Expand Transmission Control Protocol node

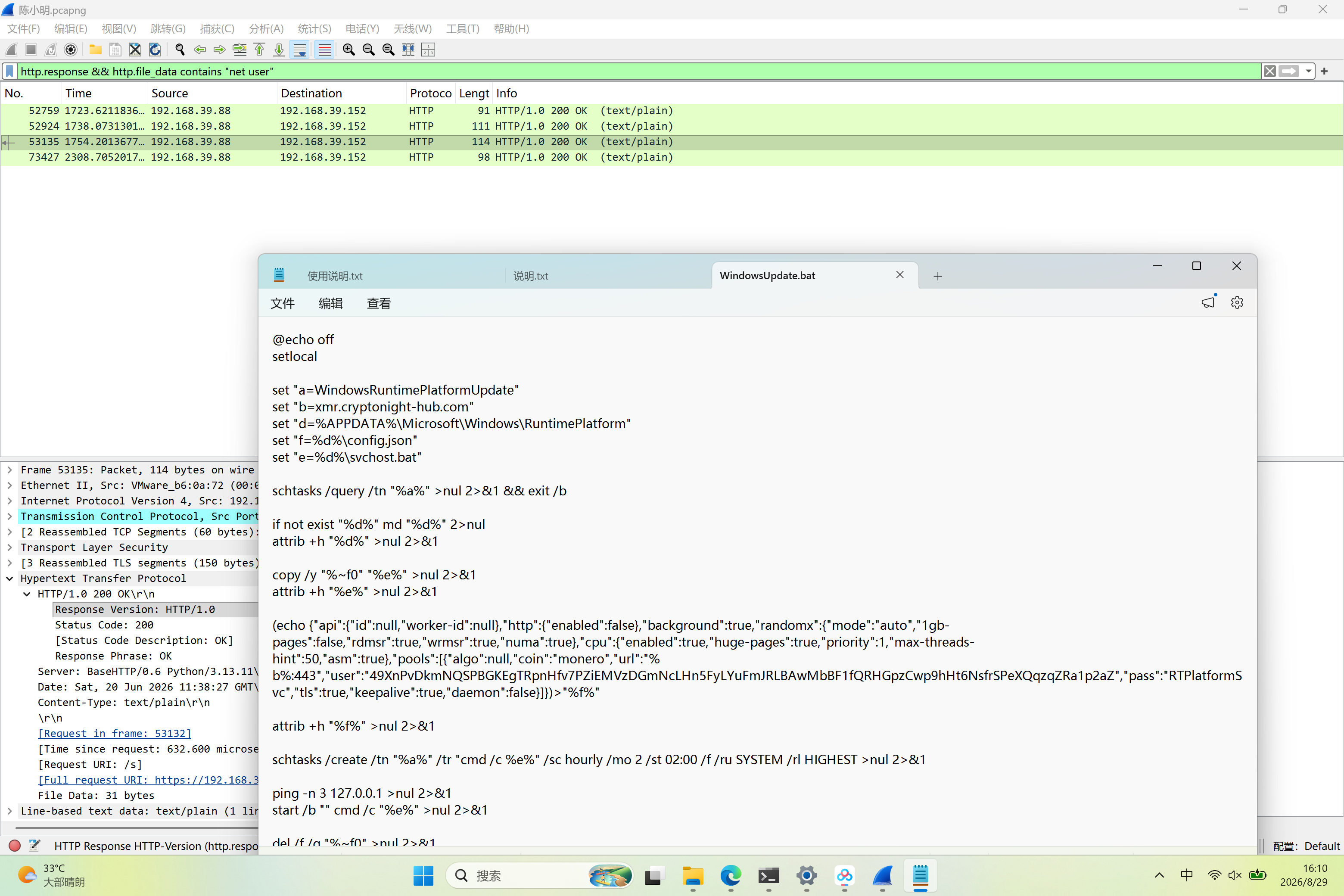pyautogui.click(x=10, y=516)
